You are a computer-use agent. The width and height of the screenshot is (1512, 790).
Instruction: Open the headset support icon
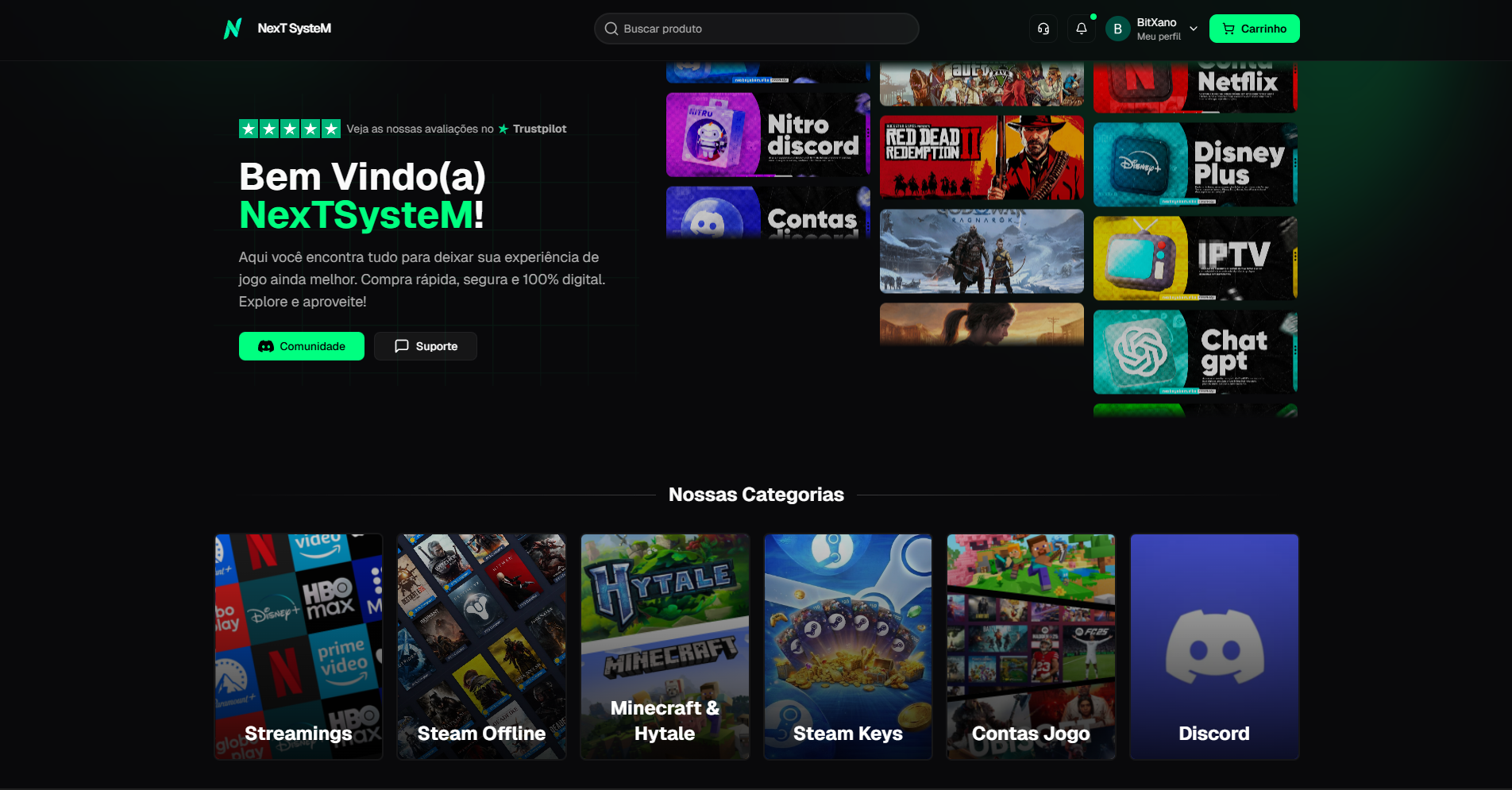click(1043, 29)
